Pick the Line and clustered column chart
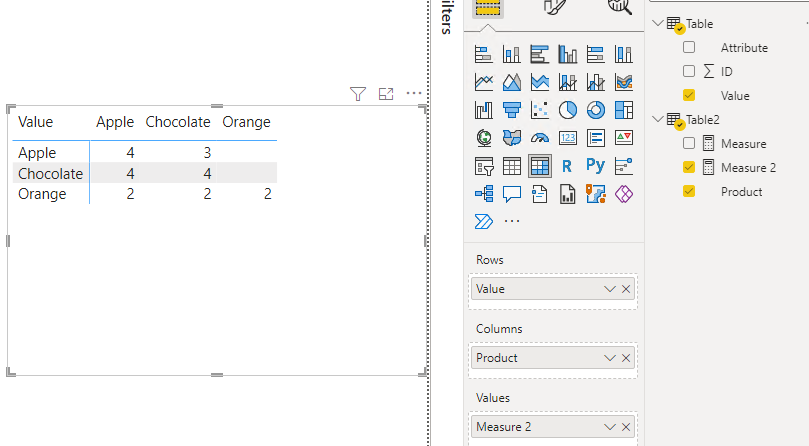Viewport: 809px width, 446px height. (595, 82)
